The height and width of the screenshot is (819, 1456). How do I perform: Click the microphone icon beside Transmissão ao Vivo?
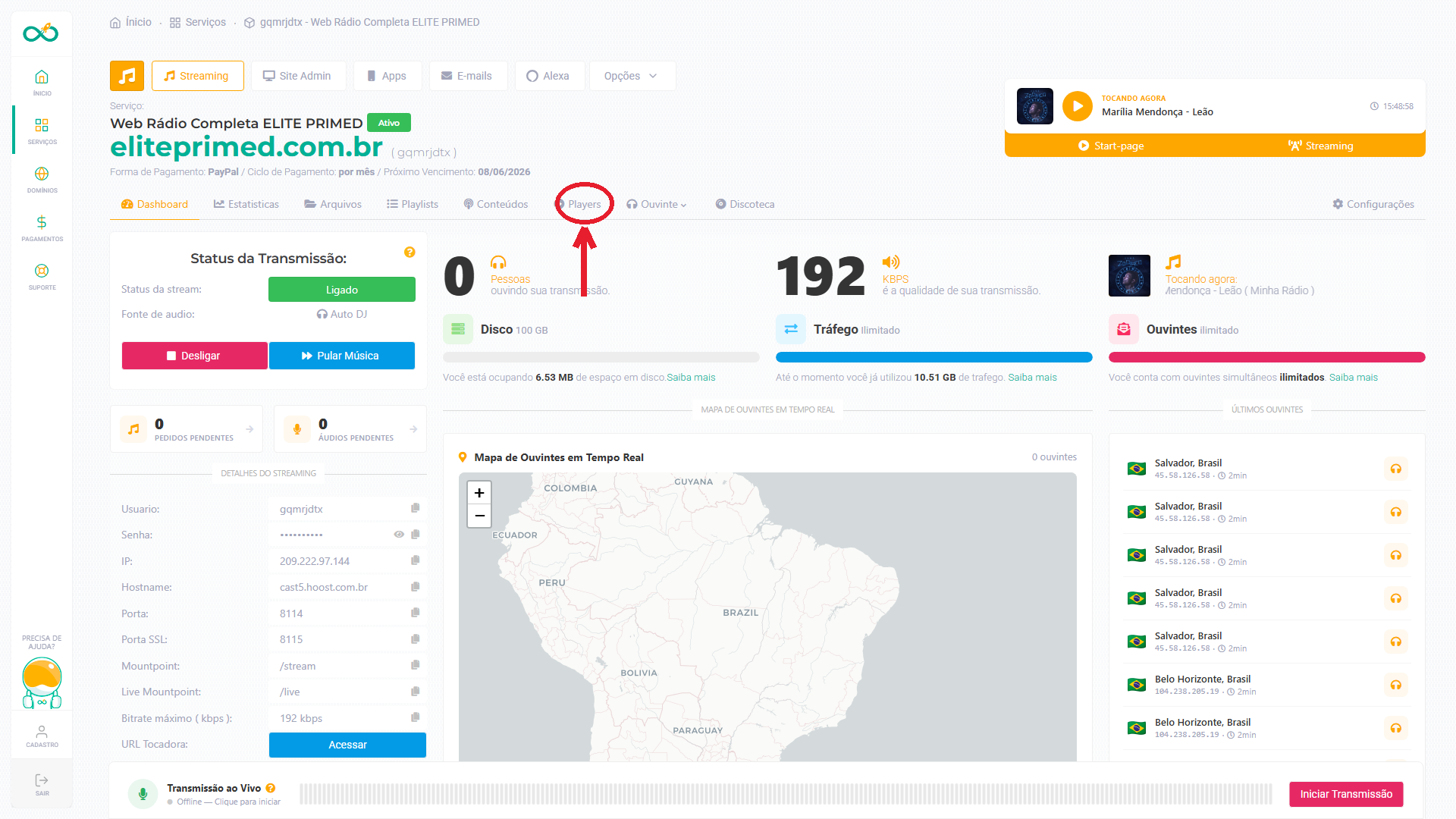click(x=143, y=794)
